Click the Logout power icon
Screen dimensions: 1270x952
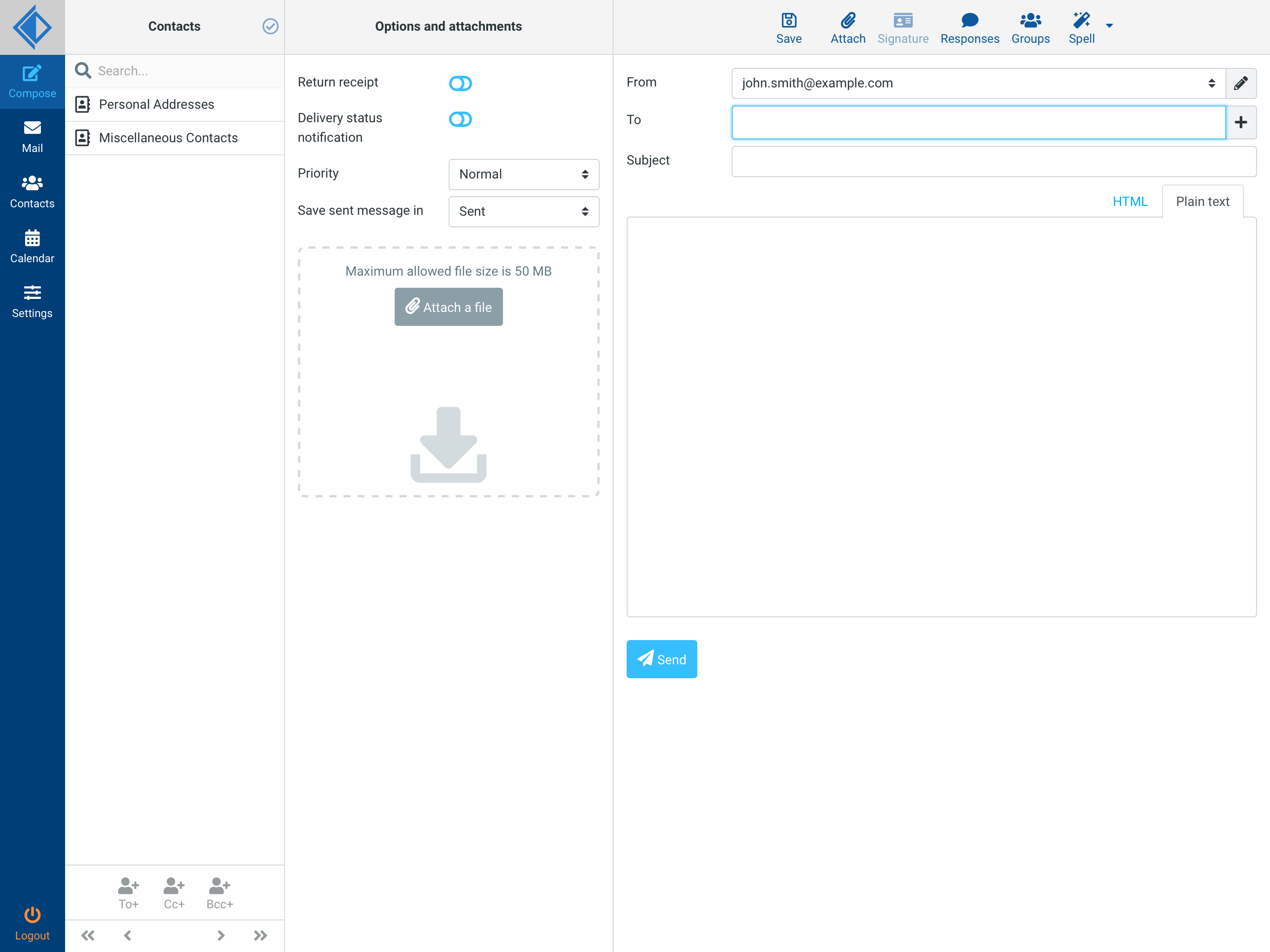pos(32,915)
